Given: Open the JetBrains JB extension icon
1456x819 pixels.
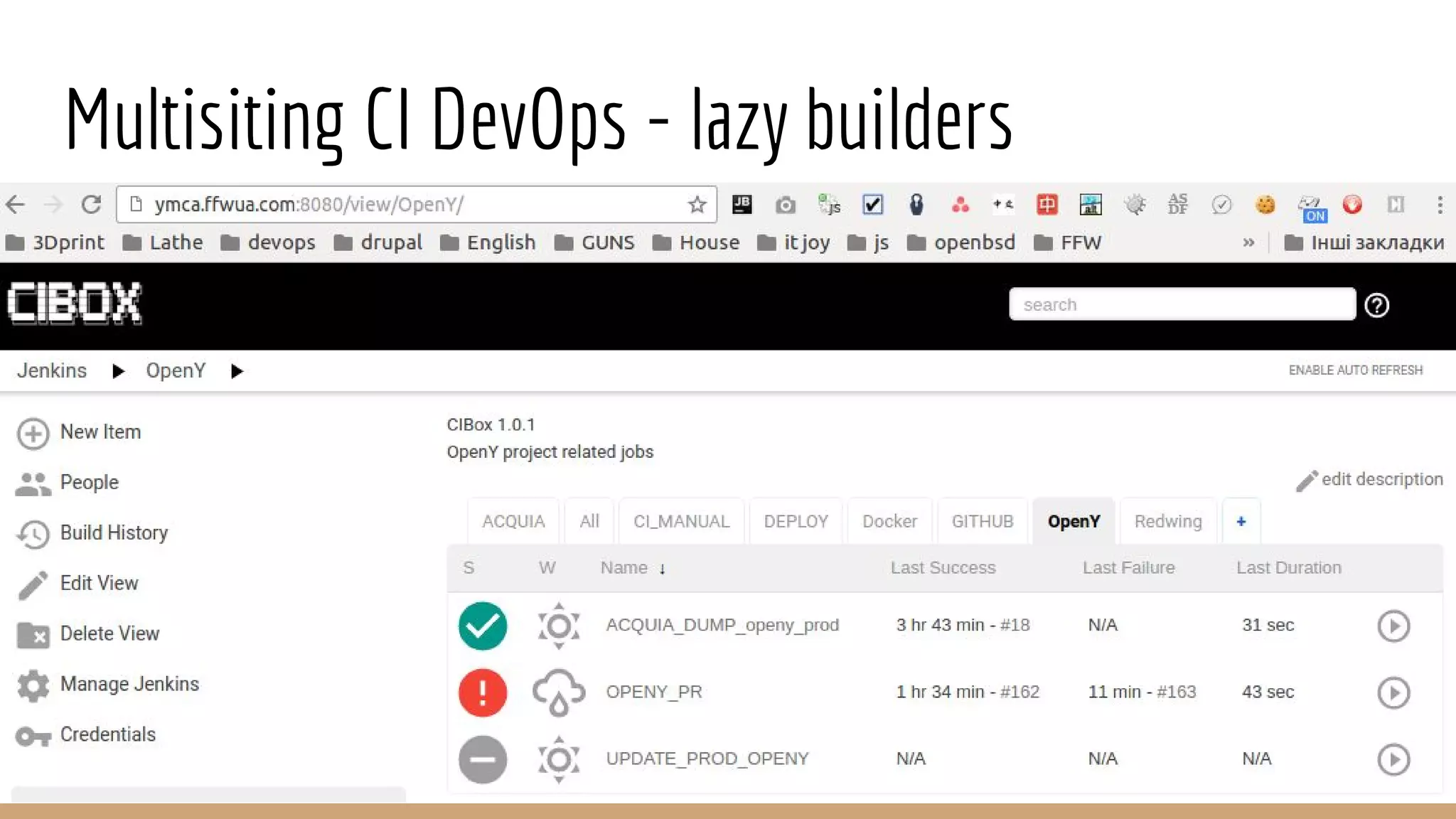Looking at the screenshot, I should tap(742, 205).
